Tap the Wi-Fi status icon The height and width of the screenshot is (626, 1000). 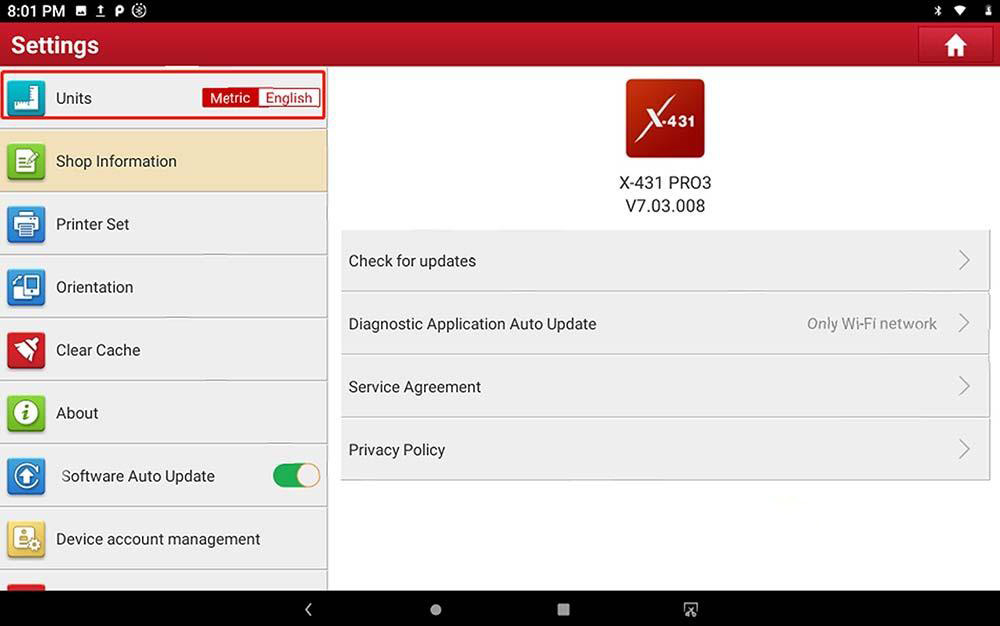(x=959, y=11)
